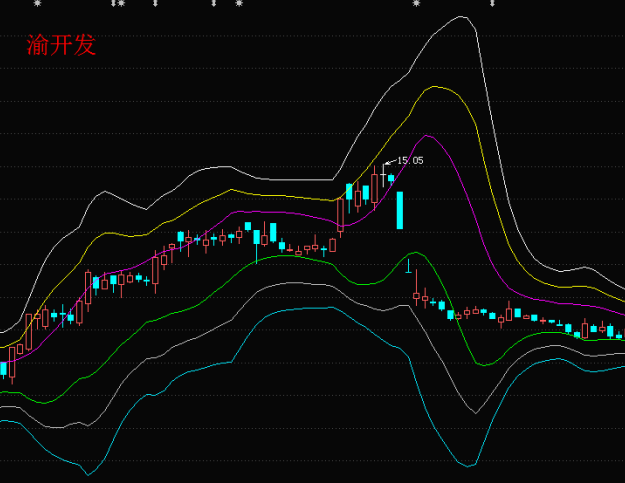The image size is (625, 483).
Task: Click the 15.05 price label
Action: pyautogui.click(x=410, y=160)
